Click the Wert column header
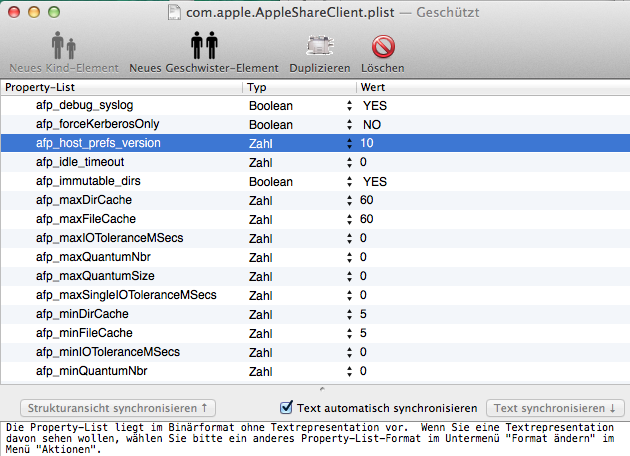Image resolution: width=630 pixels, height=456 pixels. coord(493,87)
